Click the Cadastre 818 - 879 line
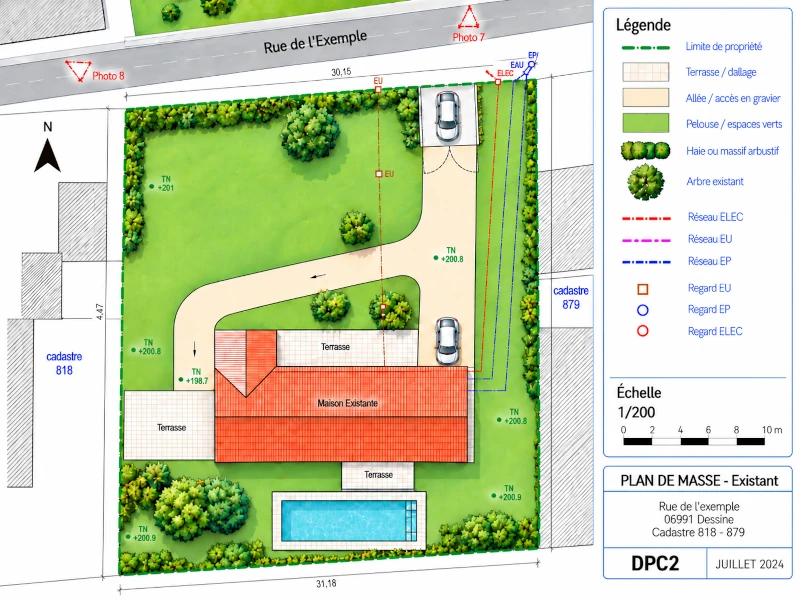The height and width of the screenshot is (601, 800). 698,533
